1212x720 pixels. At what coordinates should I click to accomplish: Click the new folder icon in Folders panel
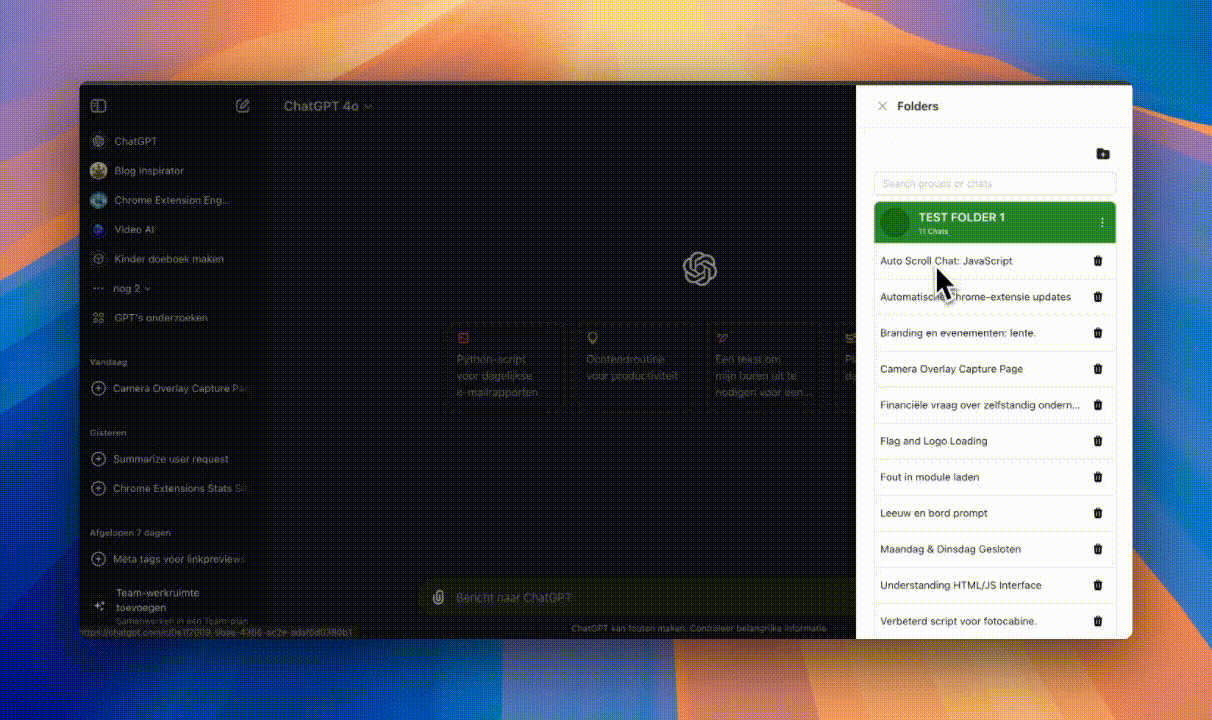[x=1102, y=154]
